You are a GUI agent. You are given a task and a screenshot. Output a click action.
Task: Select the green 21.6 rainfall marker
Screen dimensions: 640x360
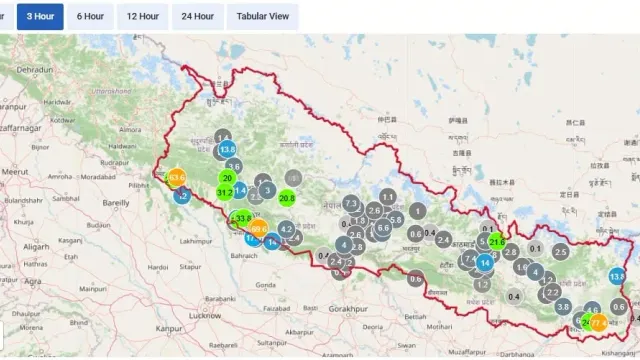tap(497, 242)
